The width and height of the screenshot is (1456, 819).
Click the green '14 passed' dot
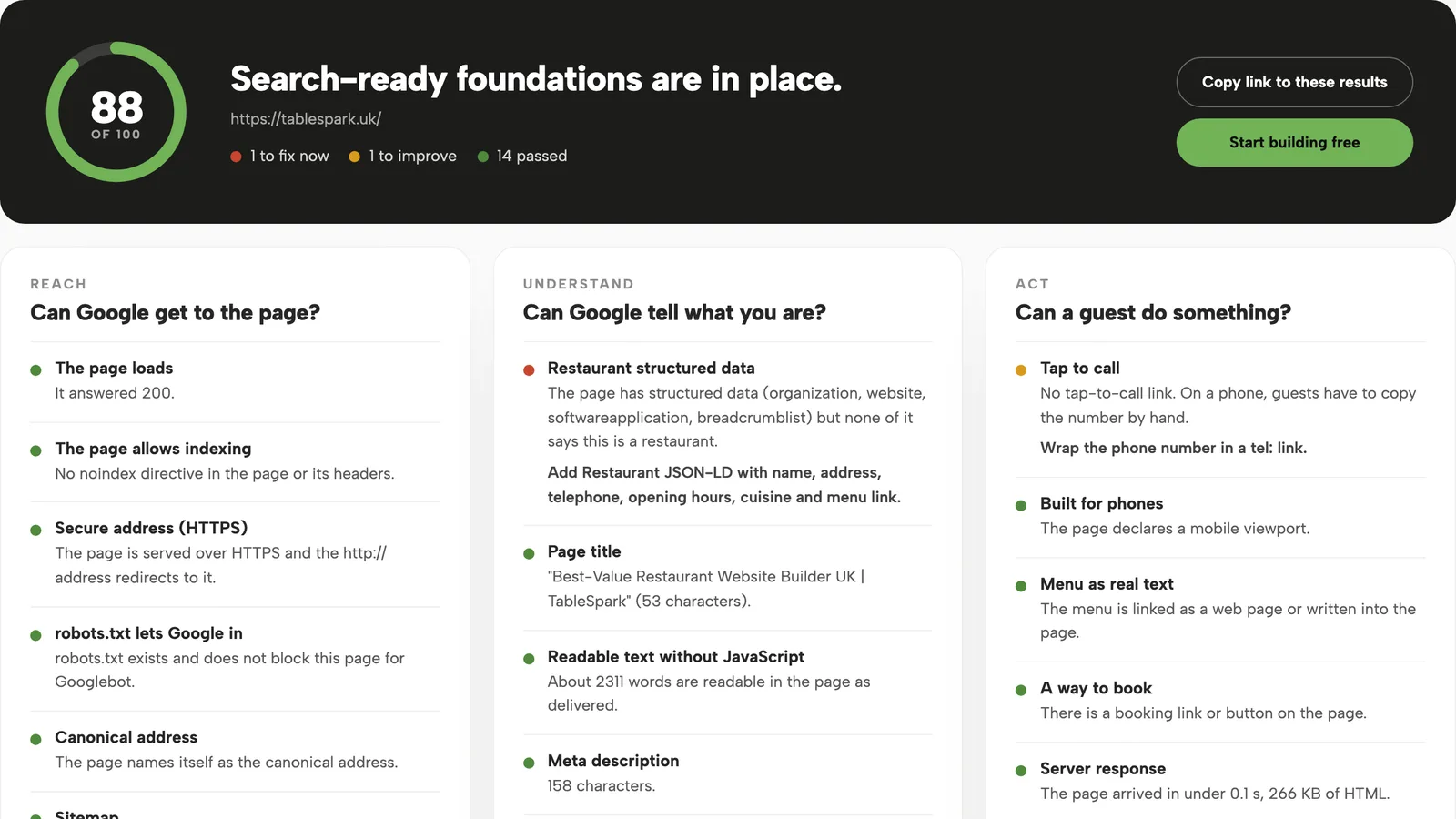coord(483,157)
